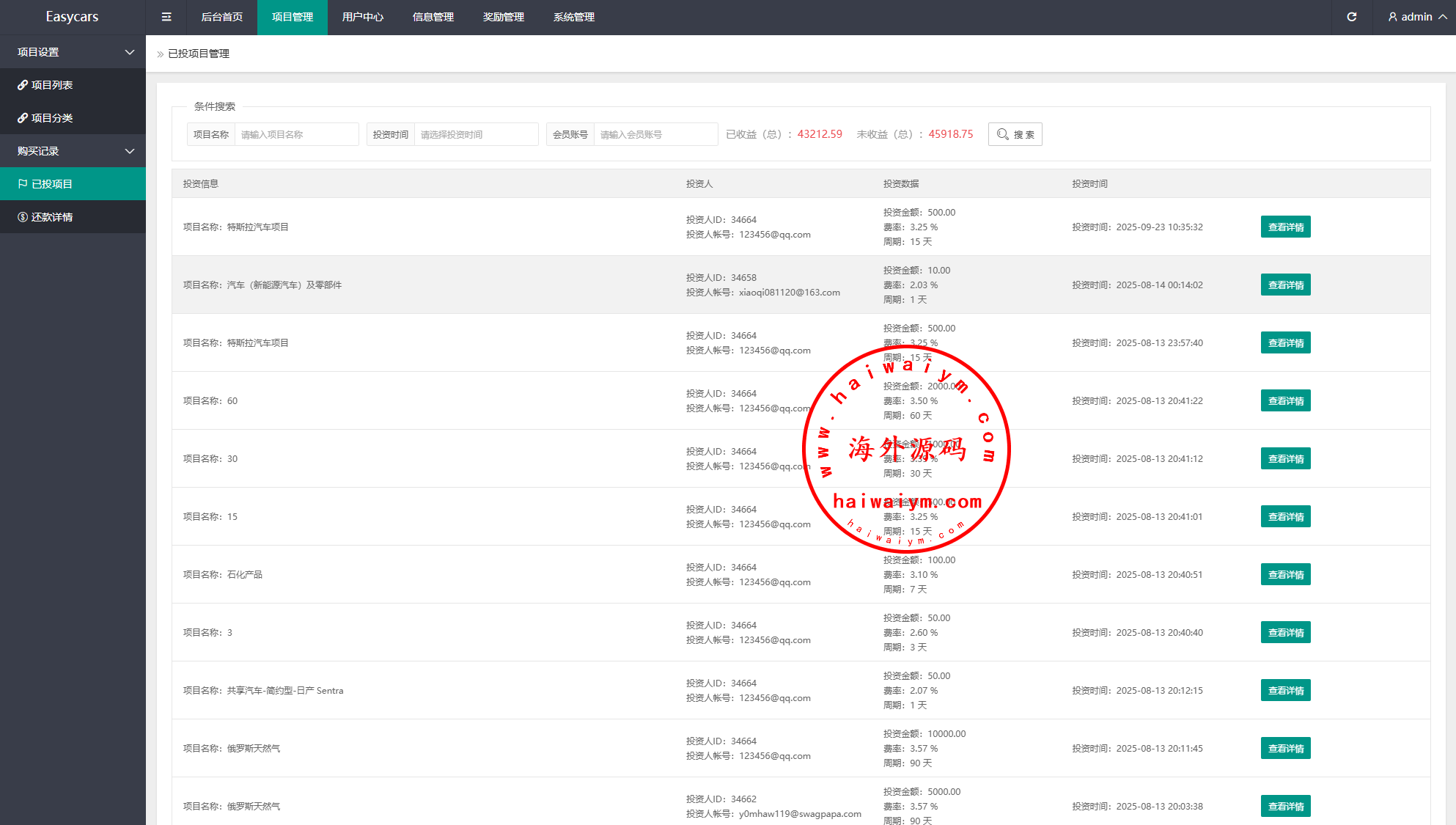Click the sidebar collapse hamburger icon
Screen dimensions: 1456x825
pyautogui.click(x=166, y=17)
